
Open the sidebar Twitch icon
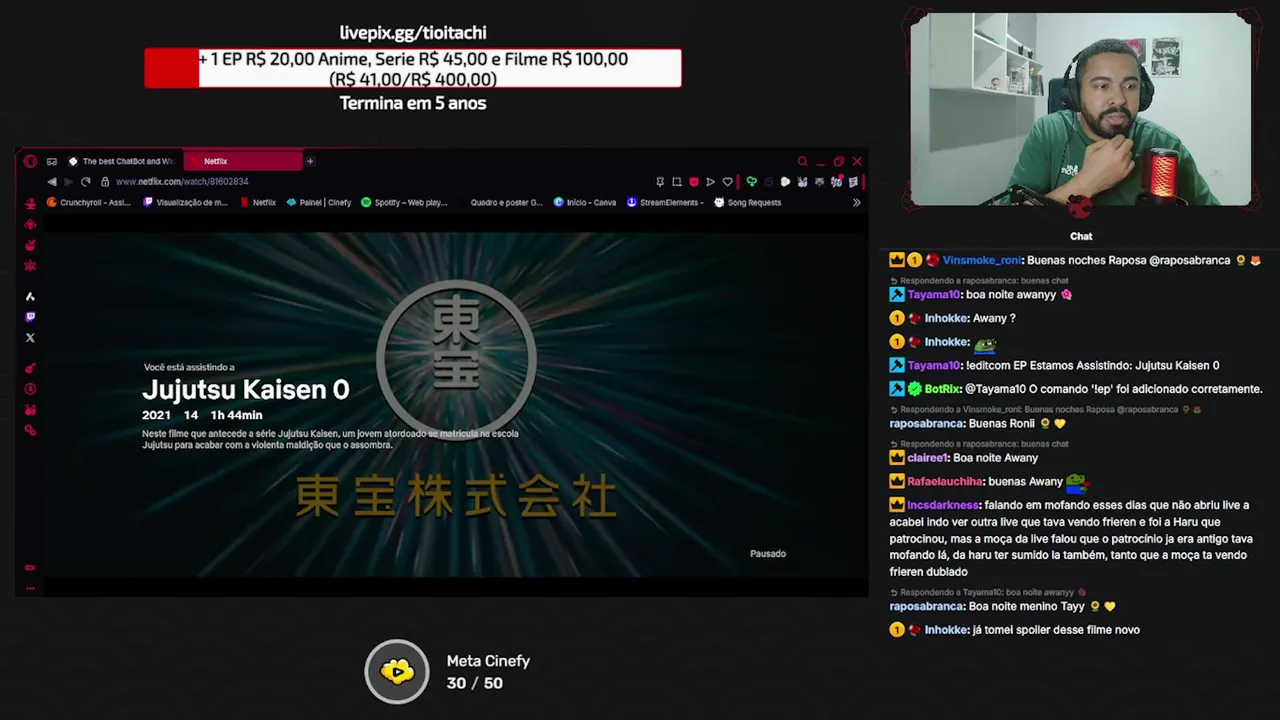[x=30, y=317]
